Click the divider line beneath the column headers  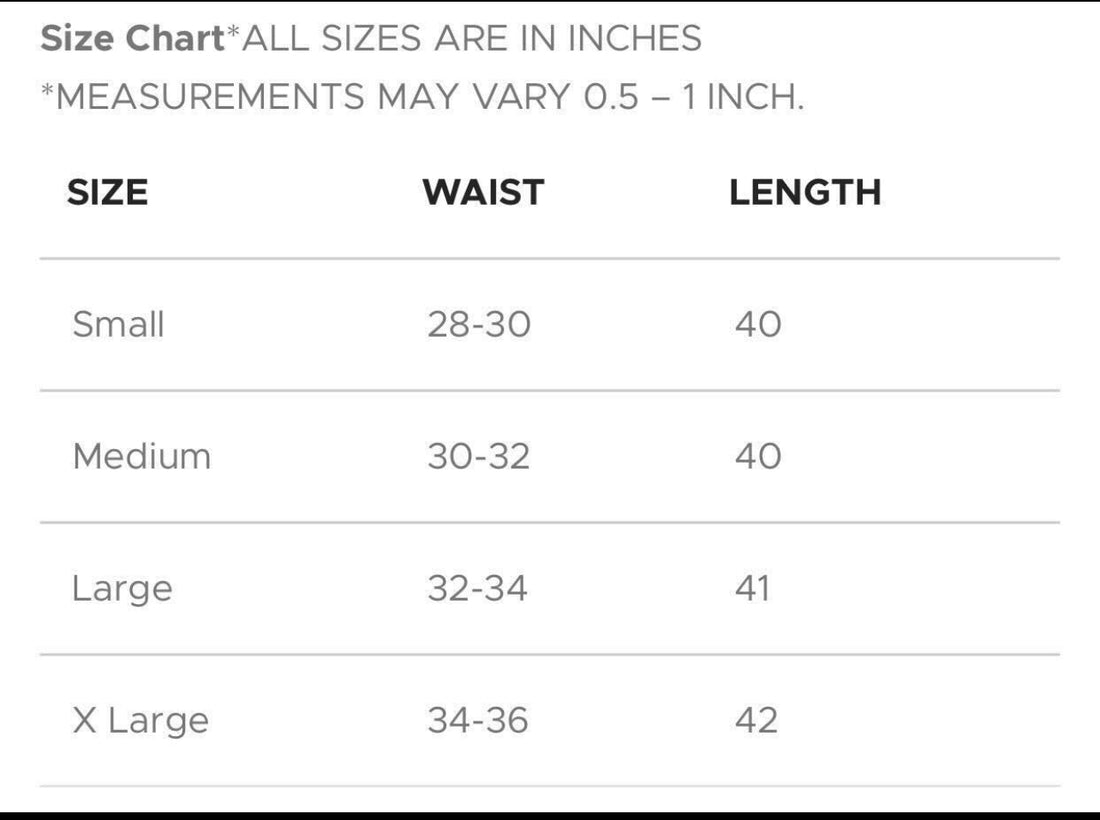click(x=550, y=258)
